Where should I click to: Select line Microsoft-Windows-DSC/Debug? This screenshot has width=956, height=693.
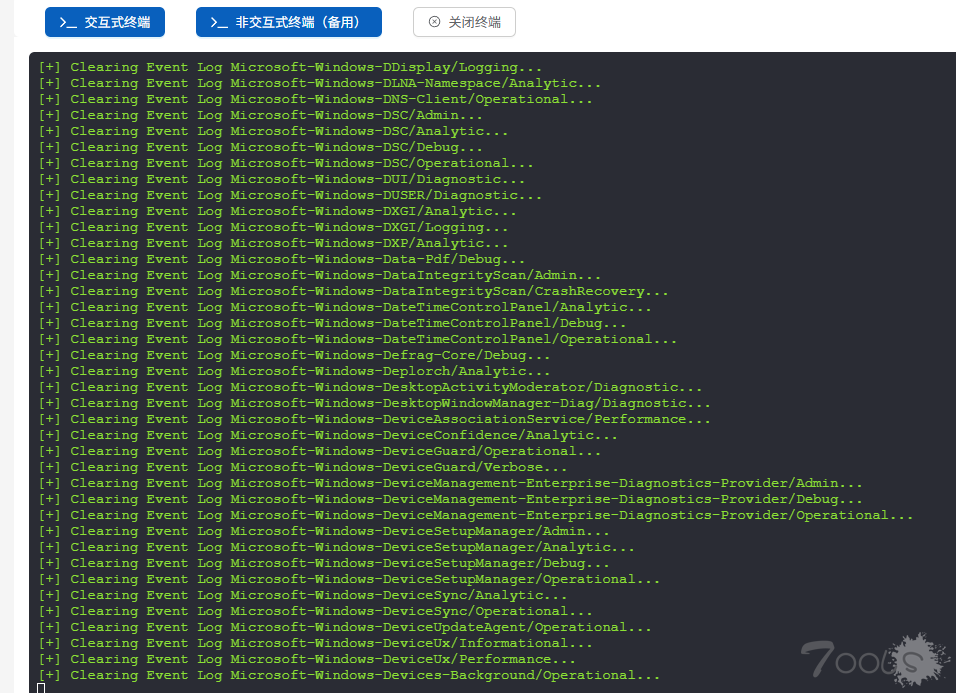coord(261,147)
